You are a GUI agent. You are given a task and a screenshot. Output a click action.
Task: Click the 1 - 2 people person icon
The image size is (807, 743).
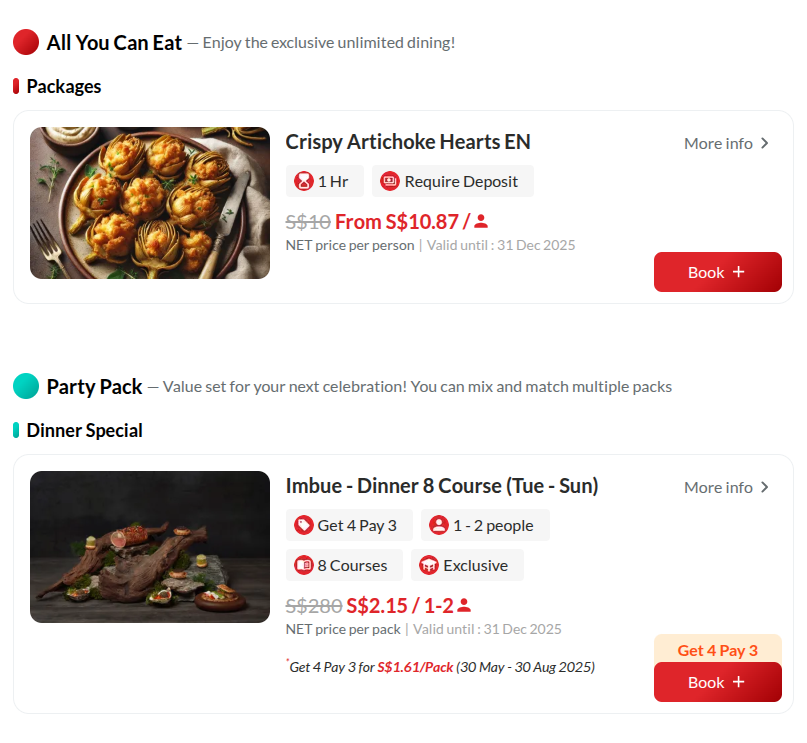point(439,526)
